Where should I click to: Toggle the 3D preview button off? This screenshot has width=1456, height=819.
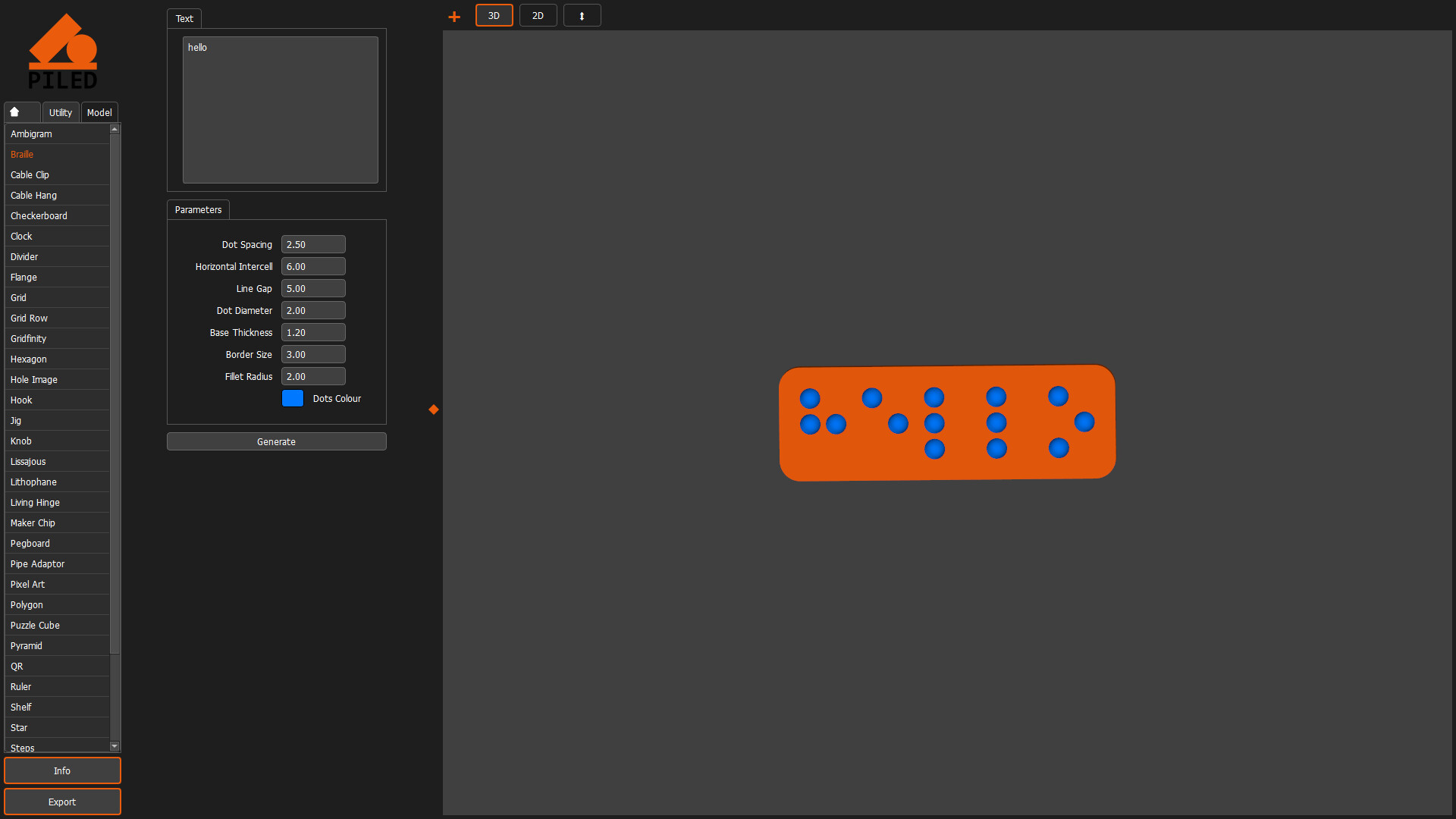(494, 15)
